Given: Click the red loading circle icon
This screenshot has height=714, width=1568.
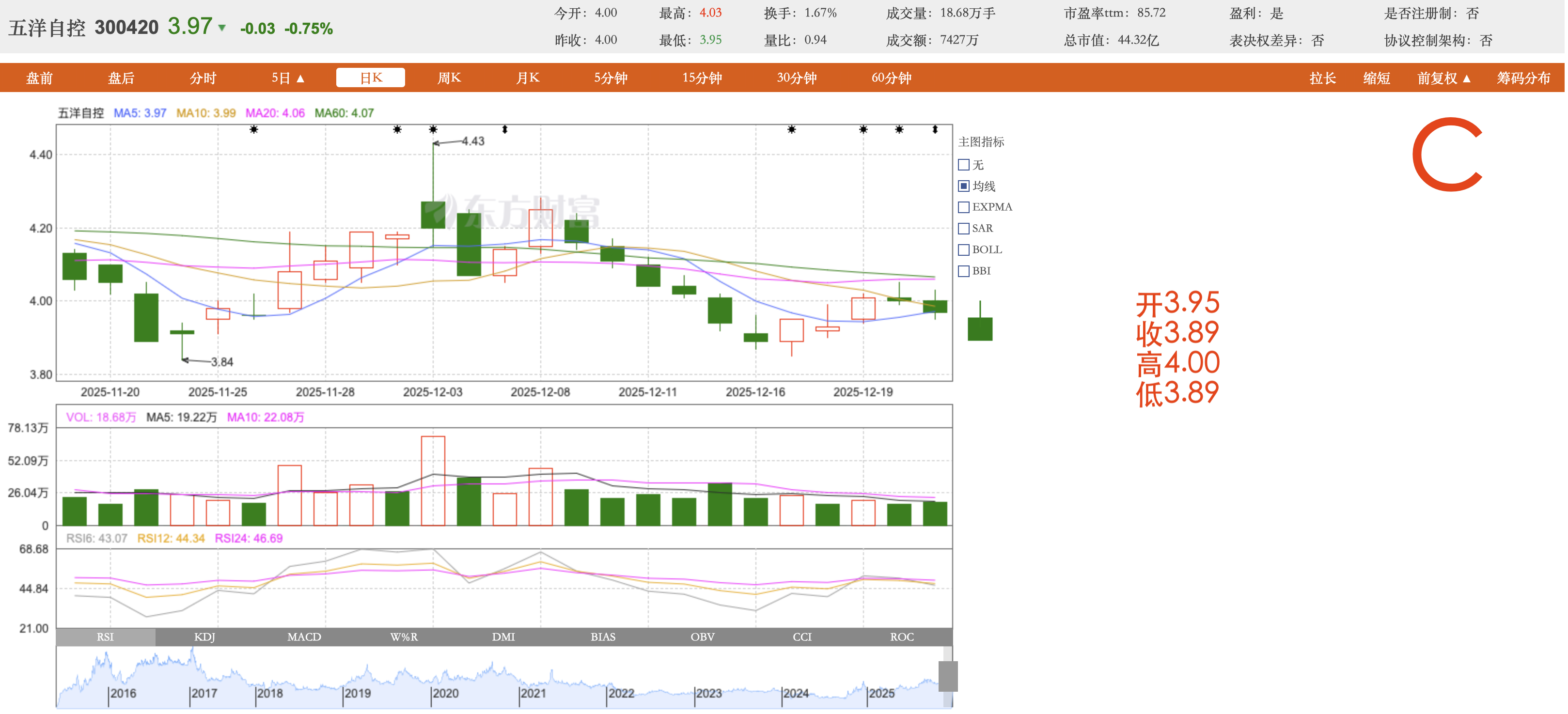Looking at the screenshot, I should (1448, 155).
